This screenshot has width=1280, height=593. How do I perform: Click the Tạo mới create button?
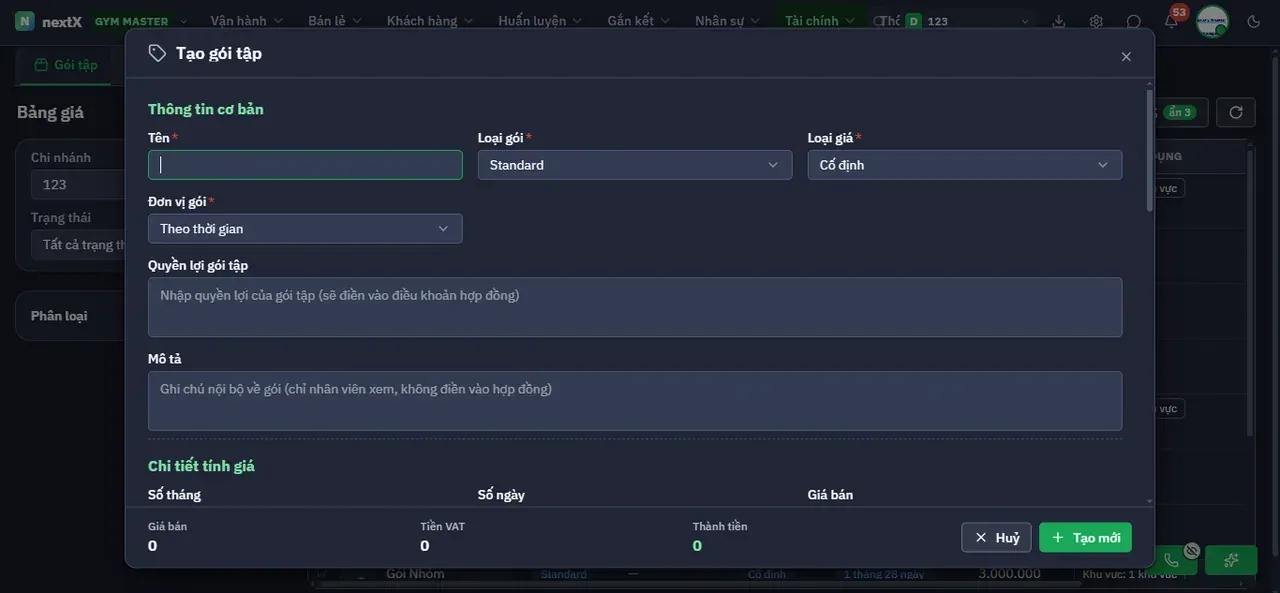click(x=1086, y=538)
